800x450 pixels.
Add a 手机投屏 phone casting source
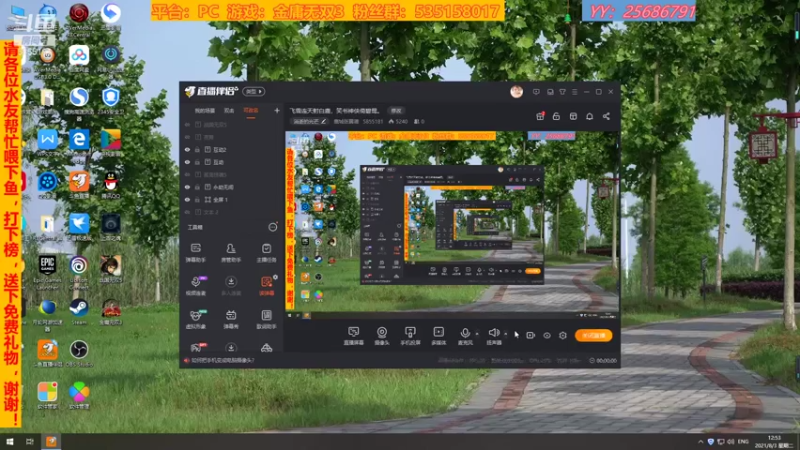pos(410,336)
